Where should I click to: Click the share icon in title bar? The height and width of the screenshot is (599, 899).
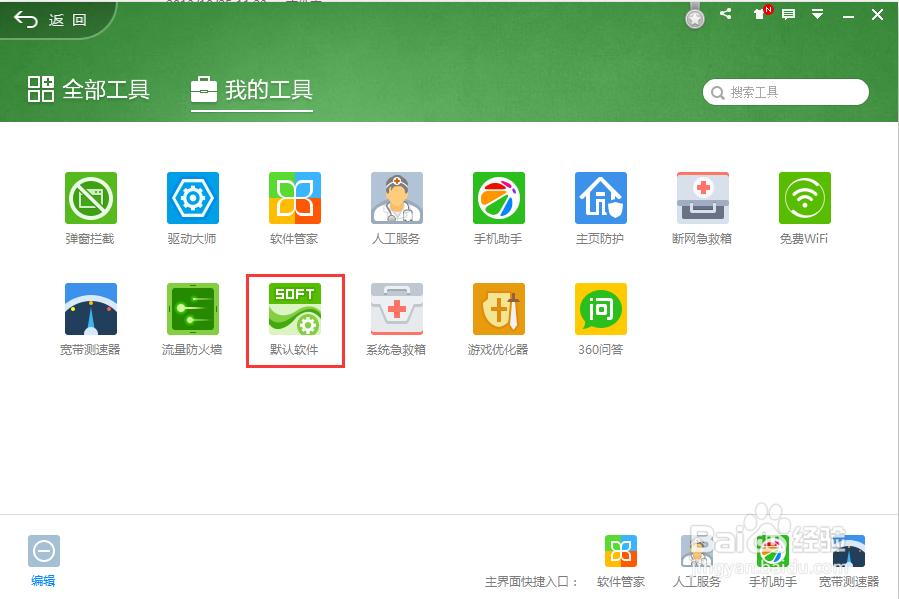click(726, 14)
